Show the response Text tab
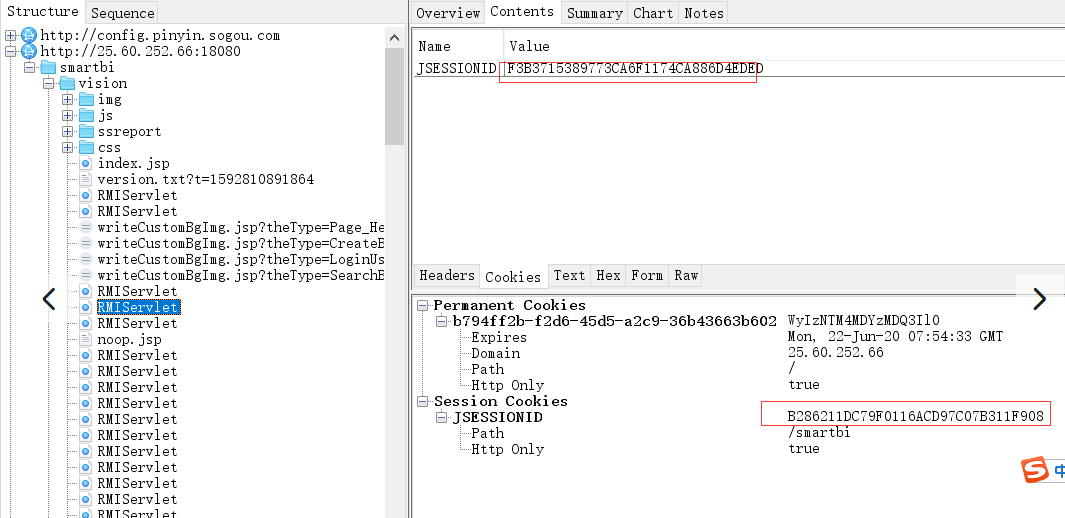The height and width of the screenshot is (518, 1065). coord(569,275)
